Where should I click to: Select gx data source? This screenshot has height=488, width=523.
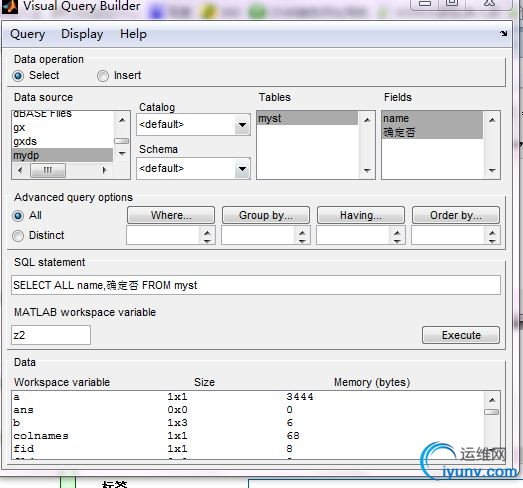(62, 127)
